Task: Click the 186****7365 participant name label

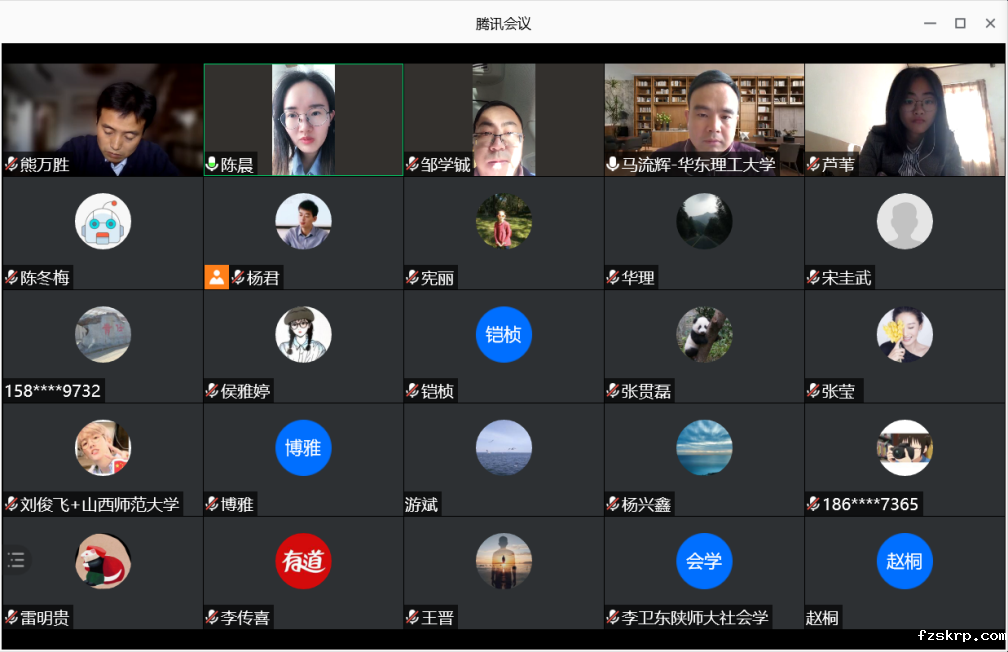Action: 870,504
